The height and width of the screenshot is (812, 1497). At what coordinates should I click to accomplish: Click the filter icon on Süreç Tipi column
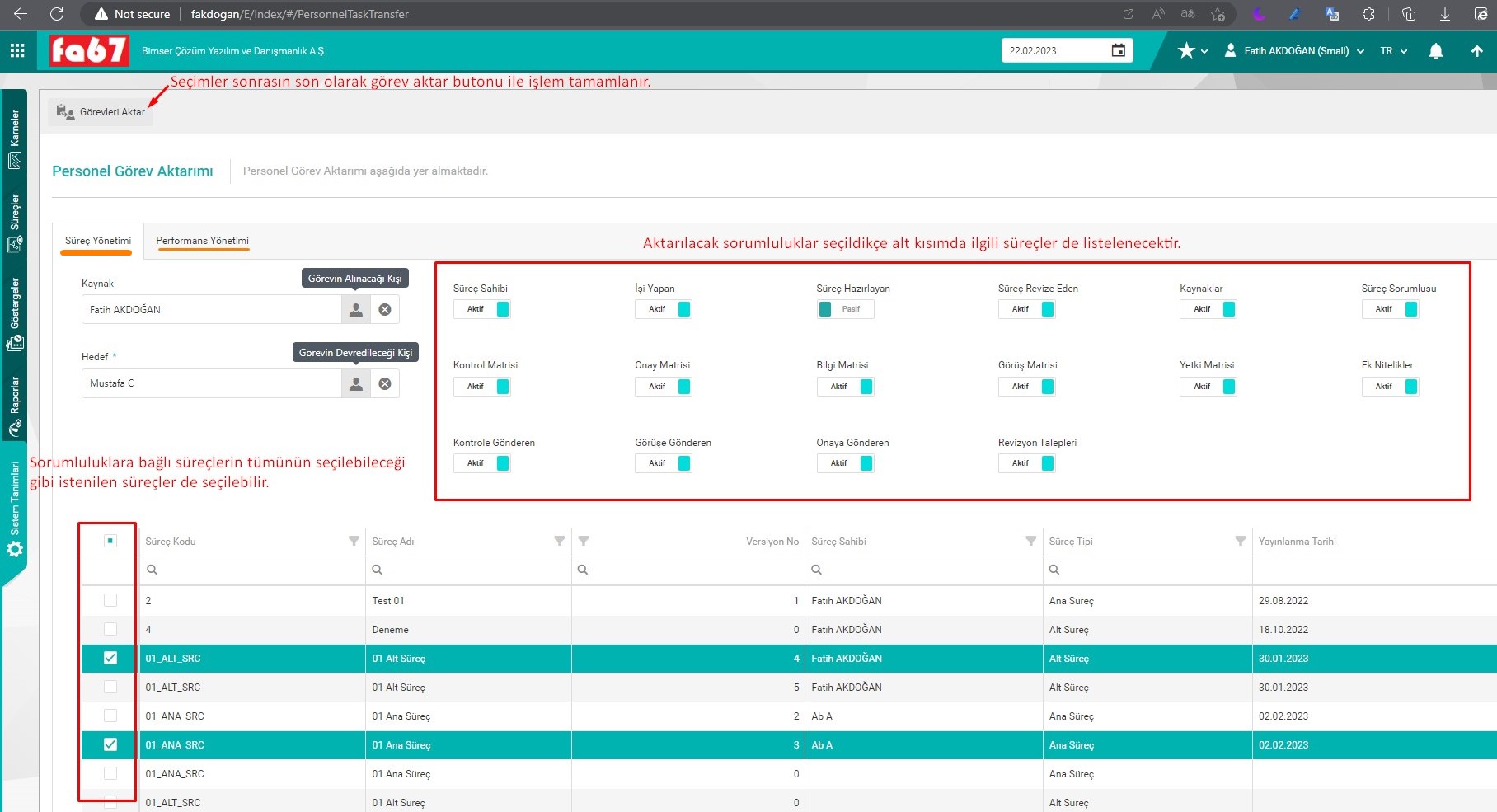[1240, 542]
